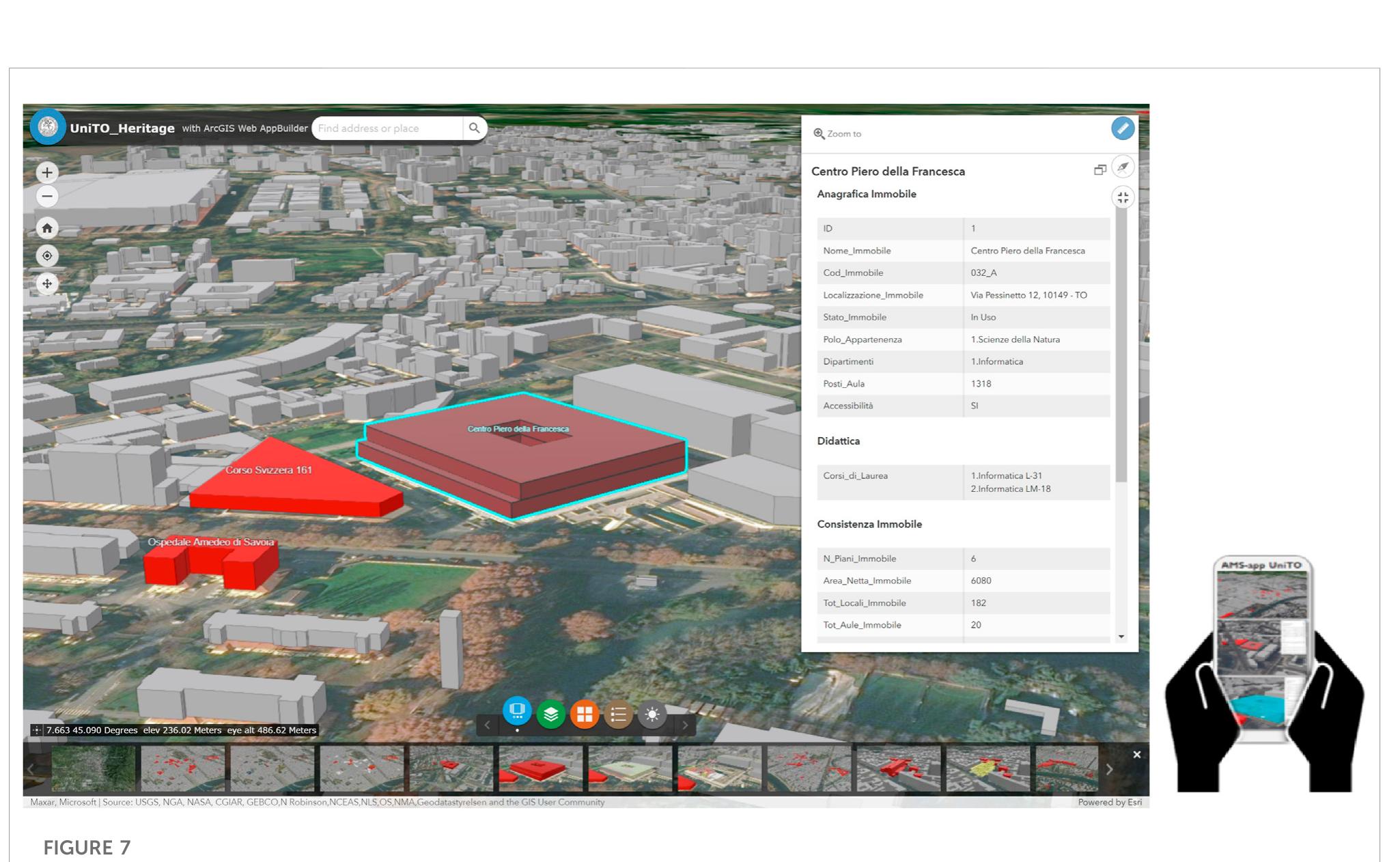Return to default extent with the Home icon

tap(46, 228)
